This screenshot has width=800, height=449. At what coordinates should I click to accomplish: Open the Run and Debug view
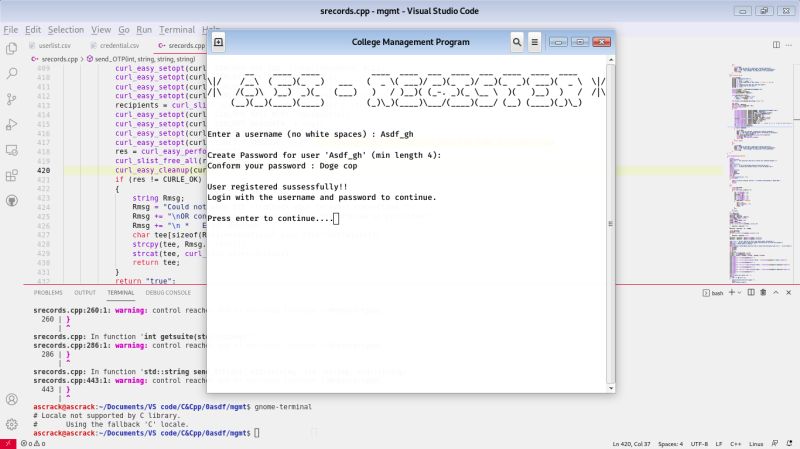coord(11,124)
